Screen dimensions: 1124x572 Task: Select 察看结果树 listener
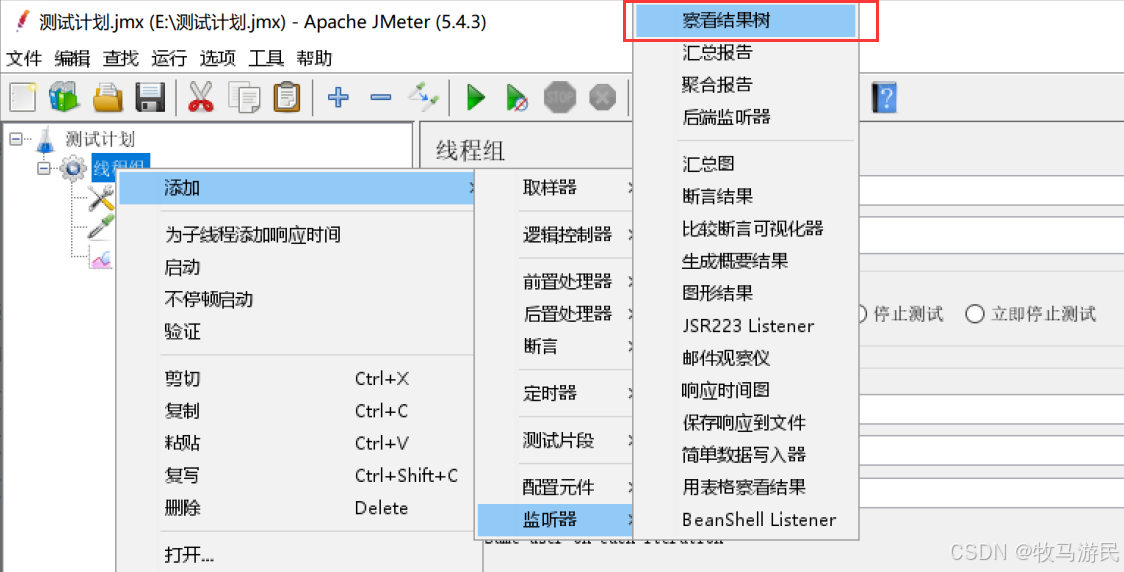(746, 21)
